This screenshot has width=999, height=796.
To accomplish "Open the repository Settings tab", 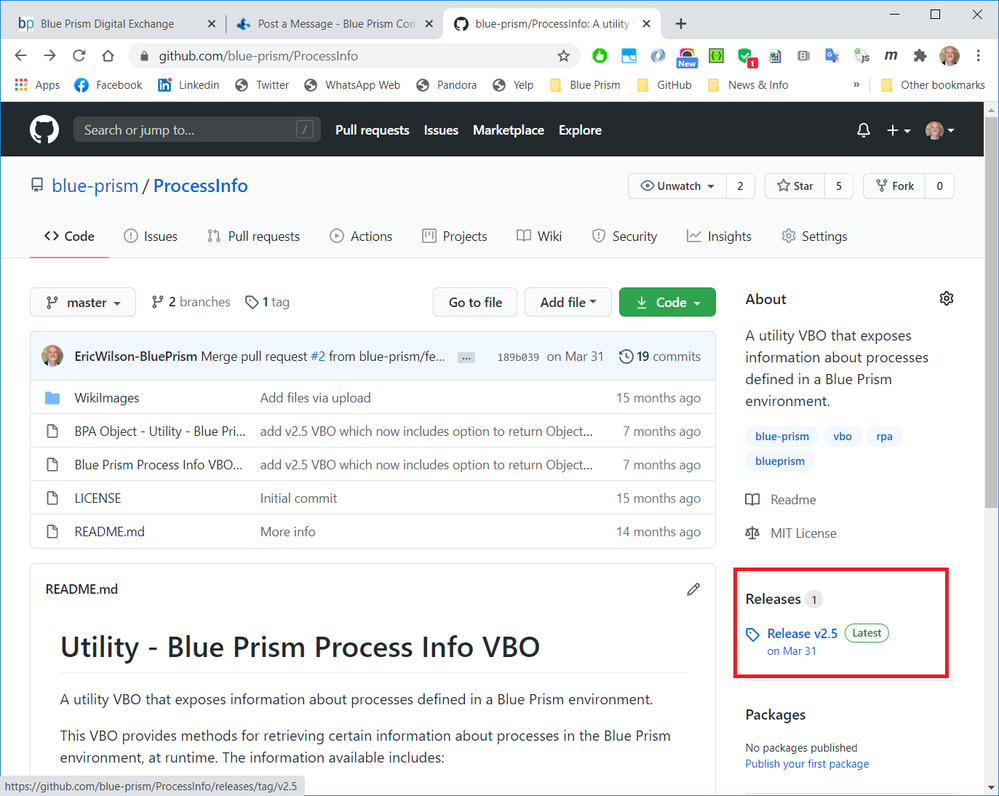I will (x=814, y=236).
